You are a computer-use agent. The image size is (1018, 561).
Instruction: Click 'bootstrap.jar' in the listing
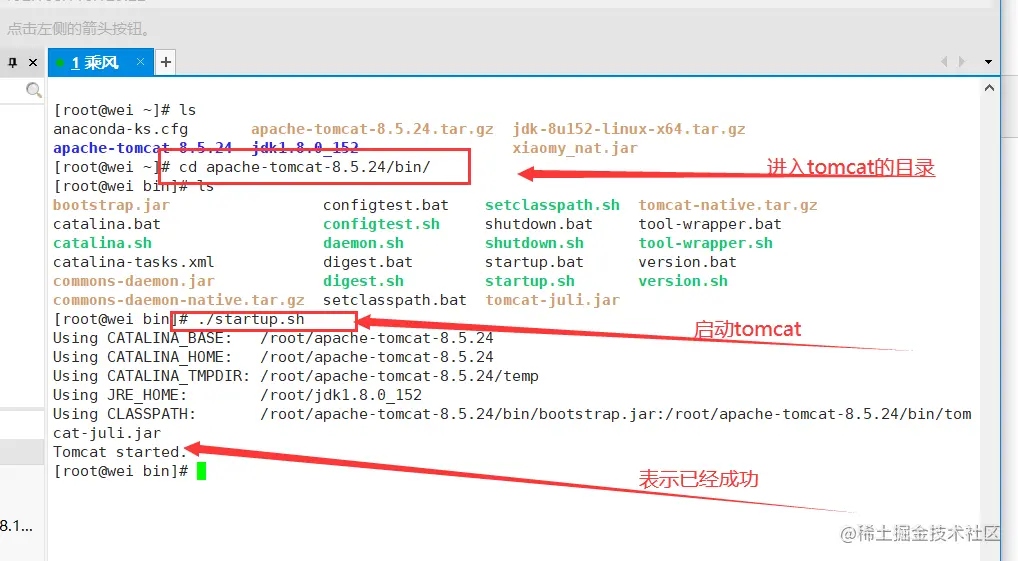tap(112, 205)
